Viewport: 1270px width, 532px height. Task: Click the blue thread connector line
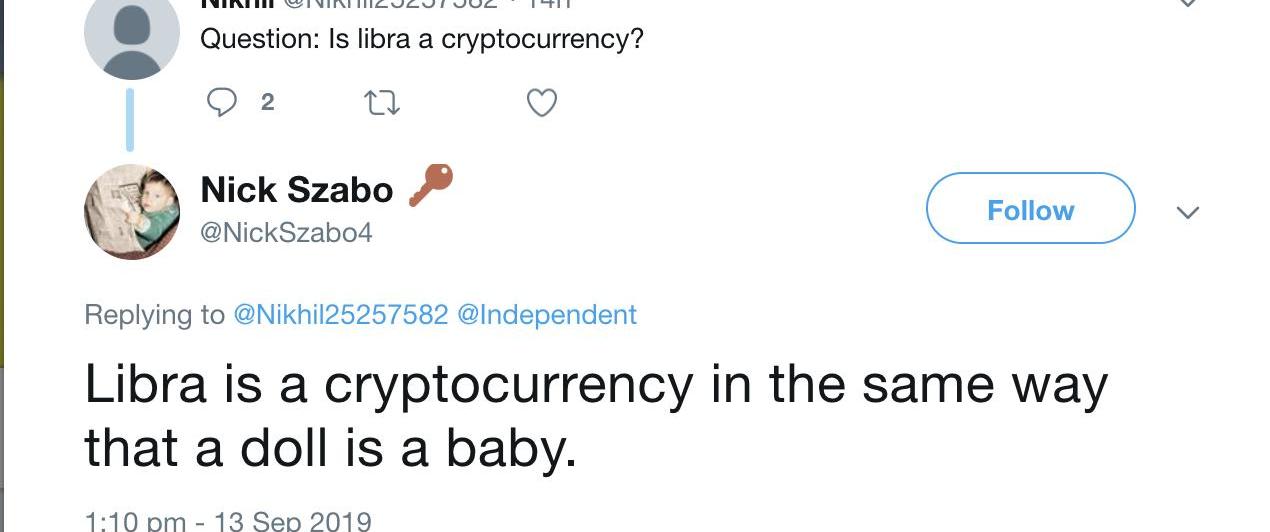(130, 120)
